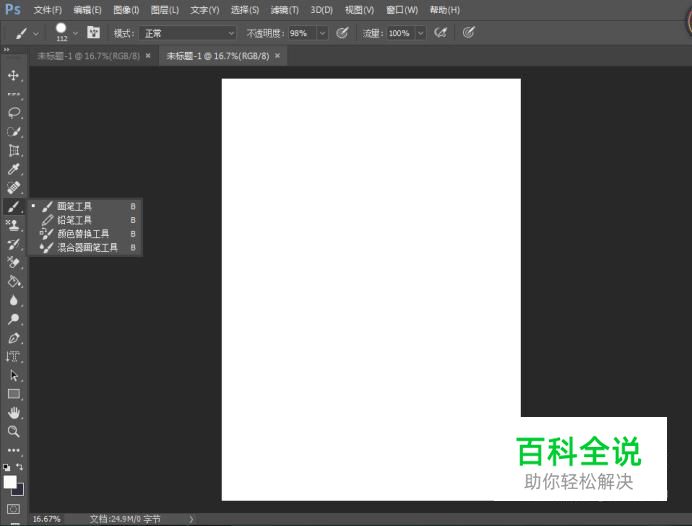Select the Type tool

coord(13,357)
